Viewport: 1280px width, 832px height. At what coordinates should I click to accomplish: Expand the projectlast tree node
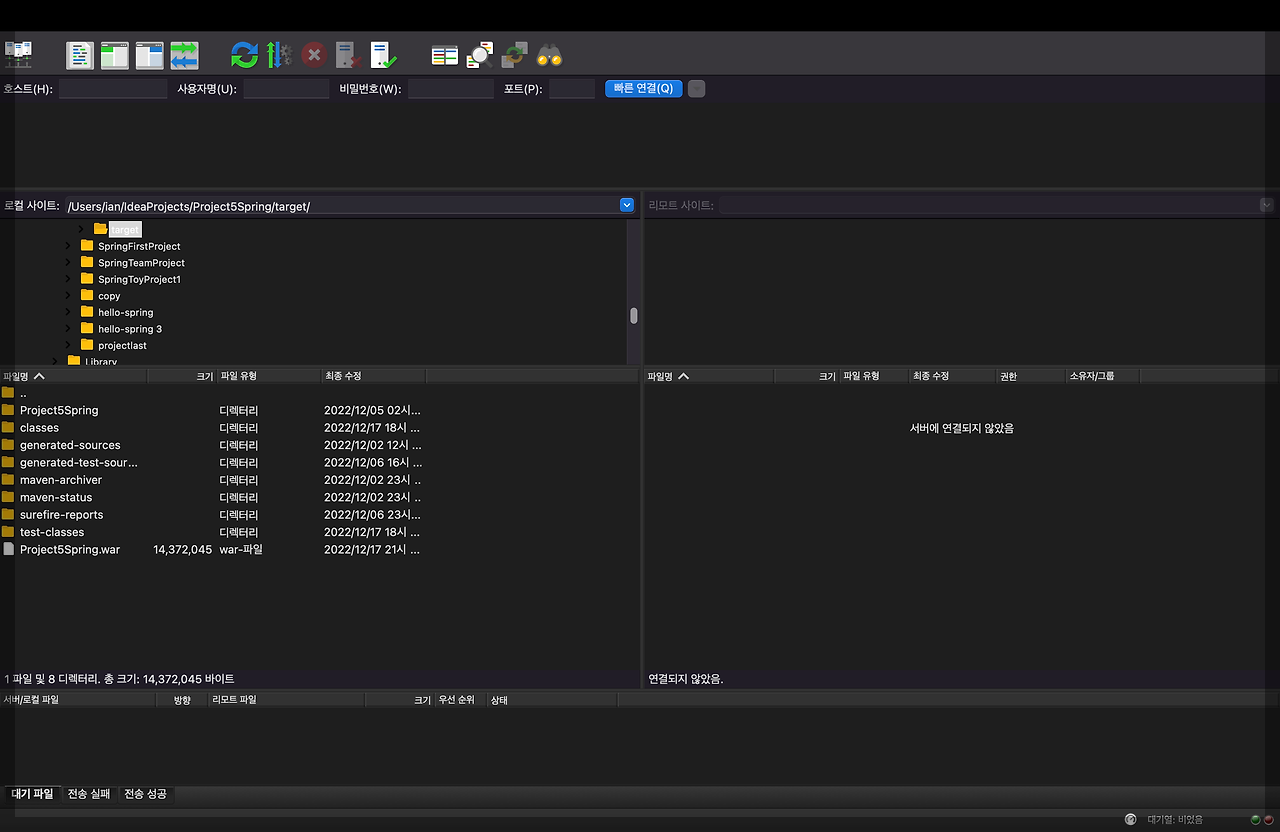point(68,345)
